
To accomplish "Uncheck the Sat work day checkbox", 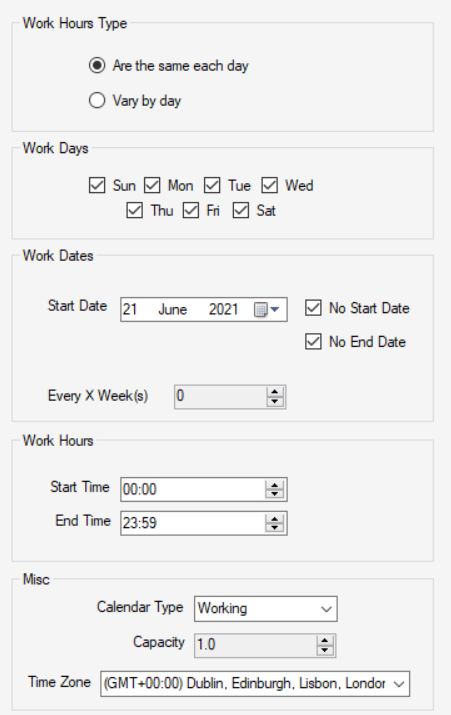I will [240, 211].
